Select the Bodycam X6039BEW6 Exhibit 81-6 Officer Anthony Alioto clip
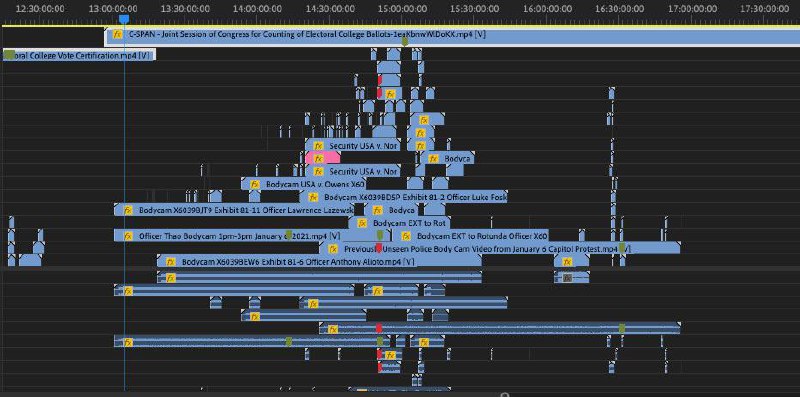The image size is (800, 397). pyautogui.click(x=319, y=262)
